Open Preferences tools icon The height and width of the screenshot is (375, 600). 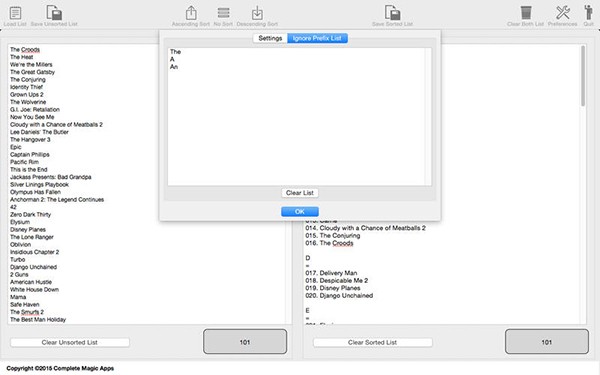pos(562,13)
